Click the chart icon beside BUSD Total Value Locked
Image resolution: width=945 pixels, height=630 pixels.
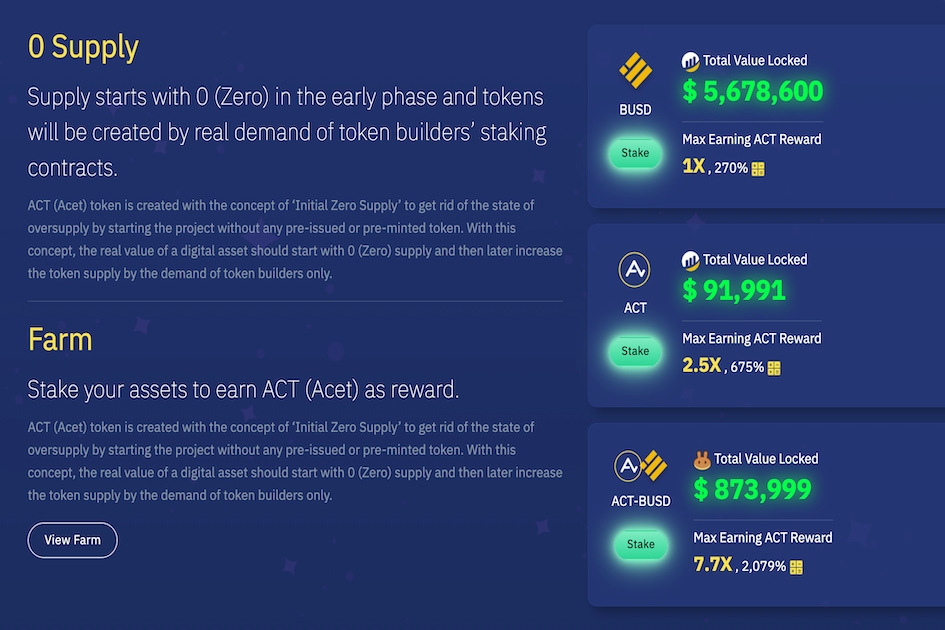coord(690,61)
